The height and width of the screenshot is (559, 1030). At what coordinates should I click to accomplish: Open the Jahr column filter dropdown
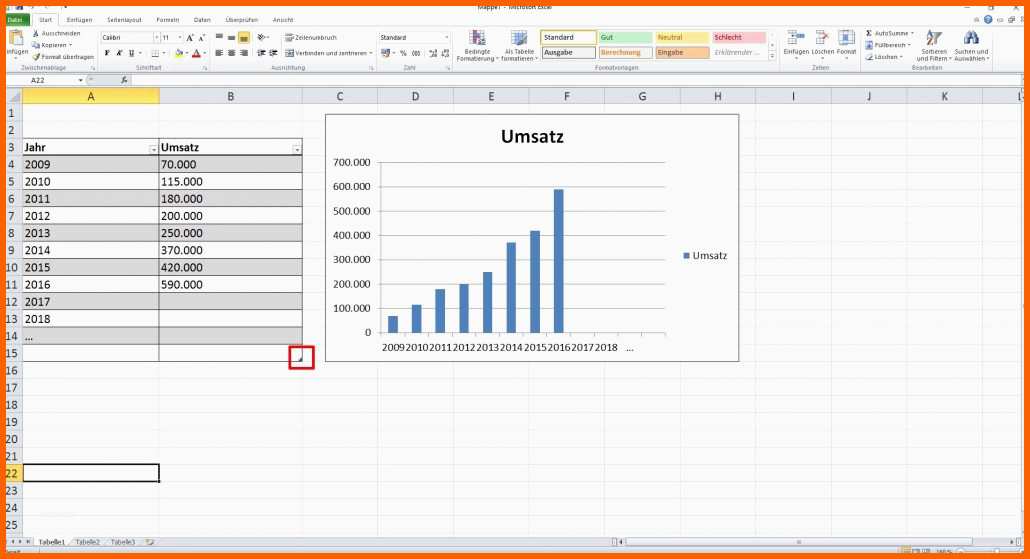pos(153,150)
